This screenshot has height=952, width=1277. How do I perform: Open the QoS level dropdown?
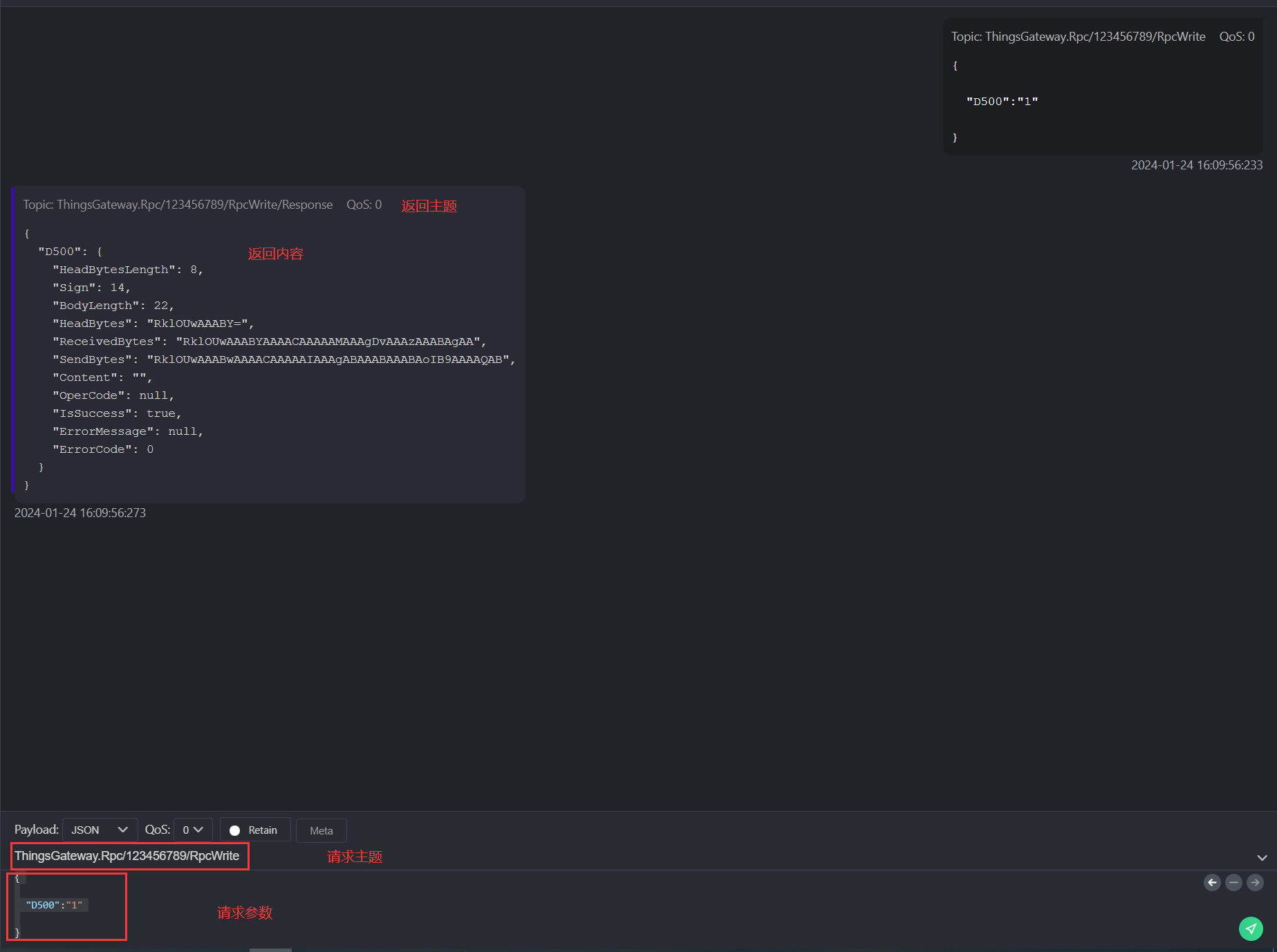coord(192,830)
